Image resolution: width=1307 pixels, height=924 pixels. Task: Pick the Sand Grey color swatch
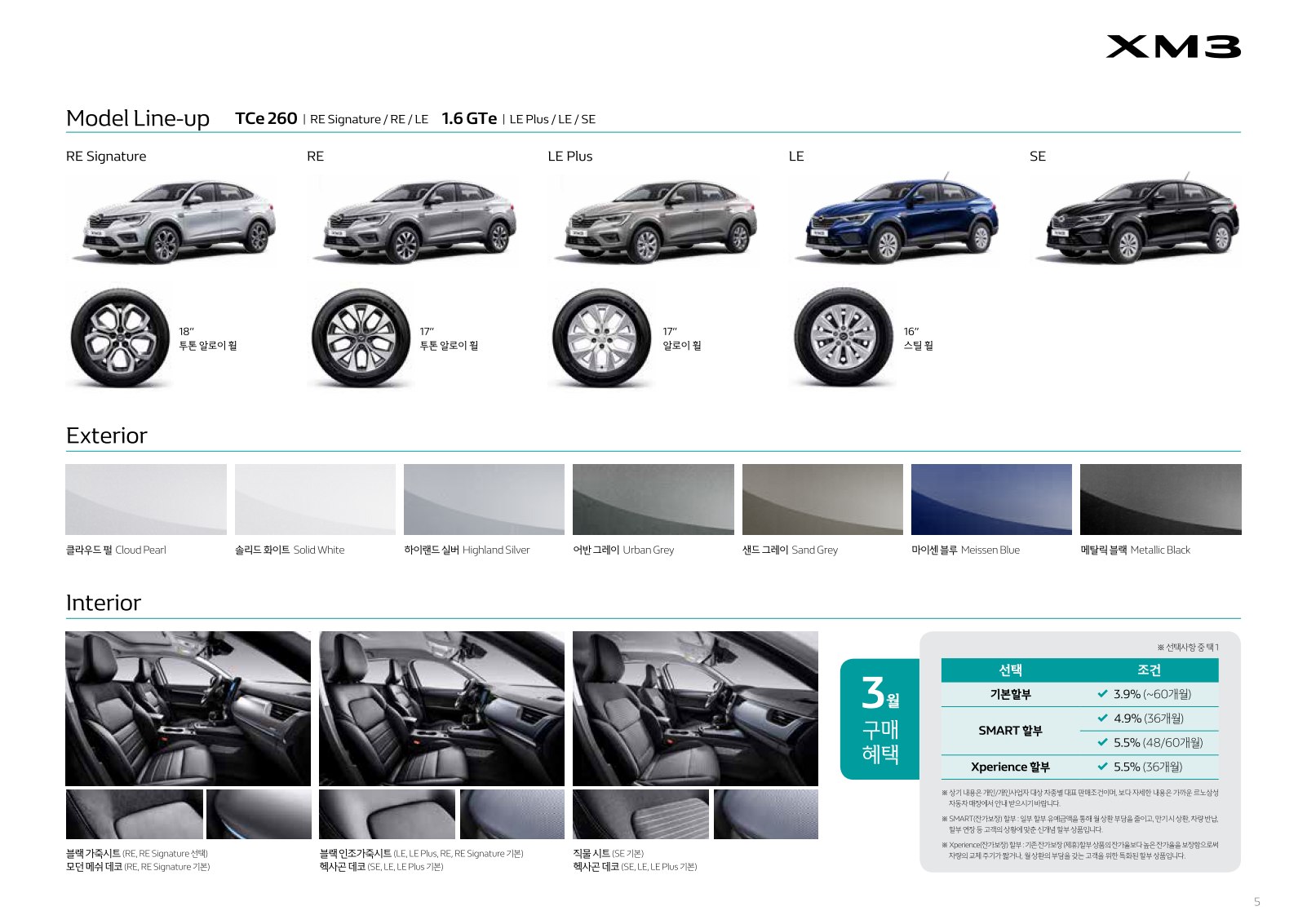pos(822,499)
